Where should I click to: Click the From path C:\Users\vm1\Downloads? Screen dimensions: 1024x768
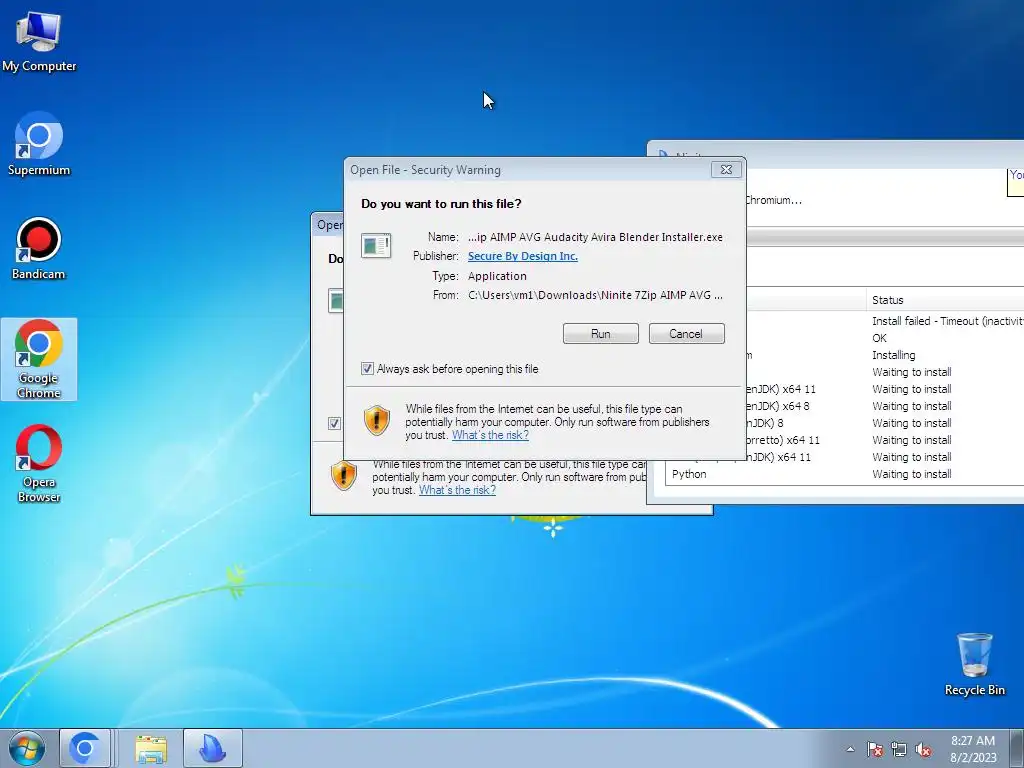(595, 295)
